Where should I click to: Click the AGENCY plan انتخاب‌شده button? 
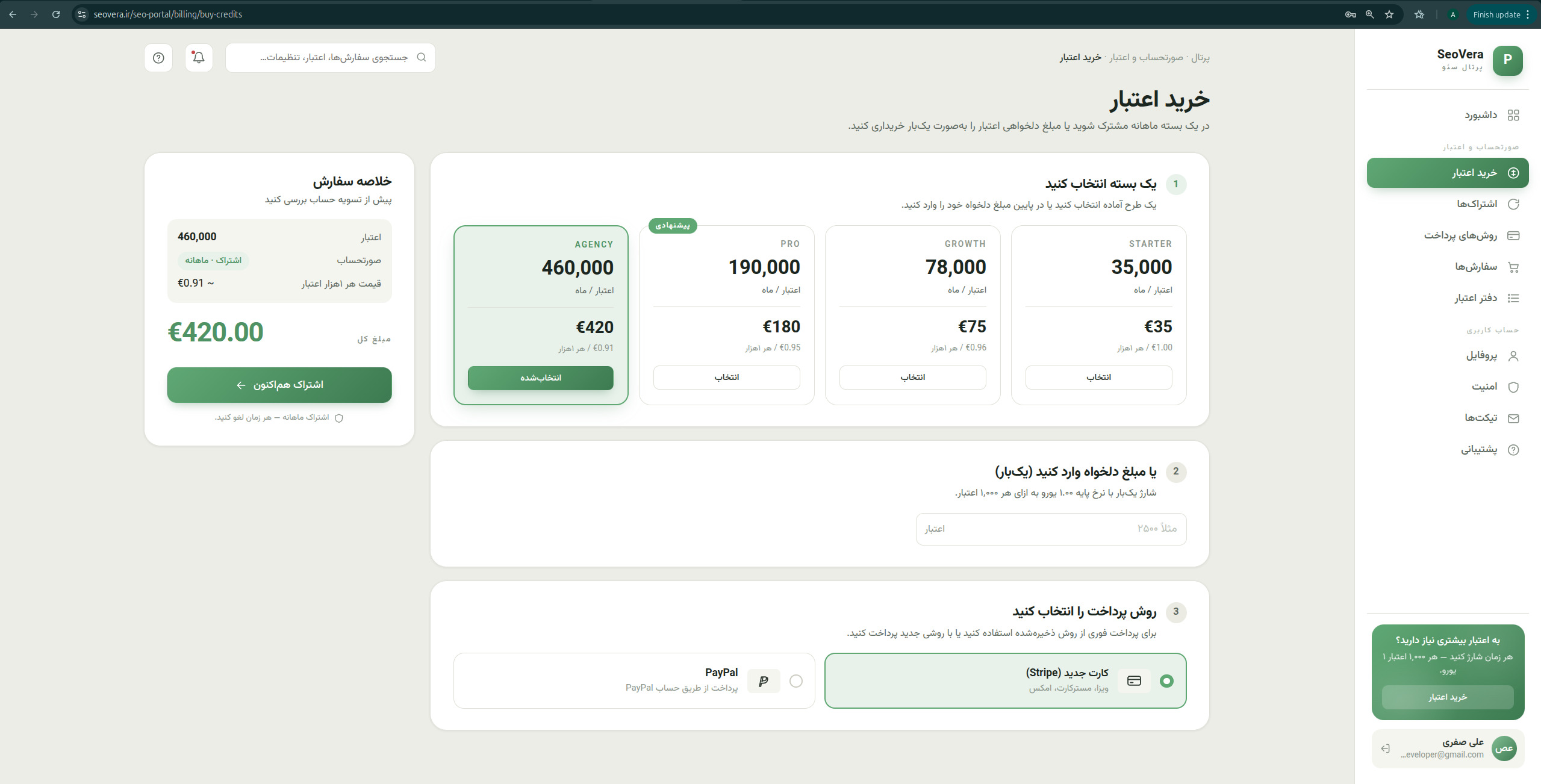click(541, 378)
